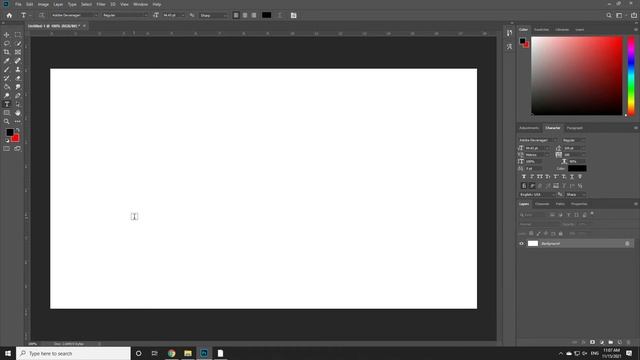Open the File menu

(x=18, y=4)
